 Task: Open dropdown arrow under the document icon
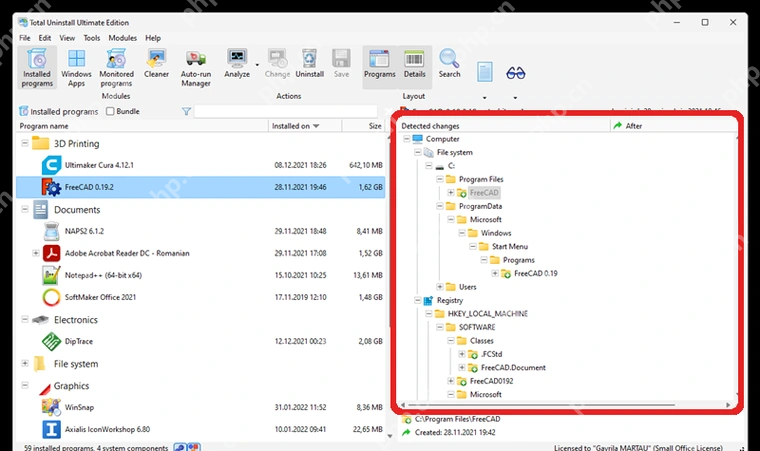484,97
